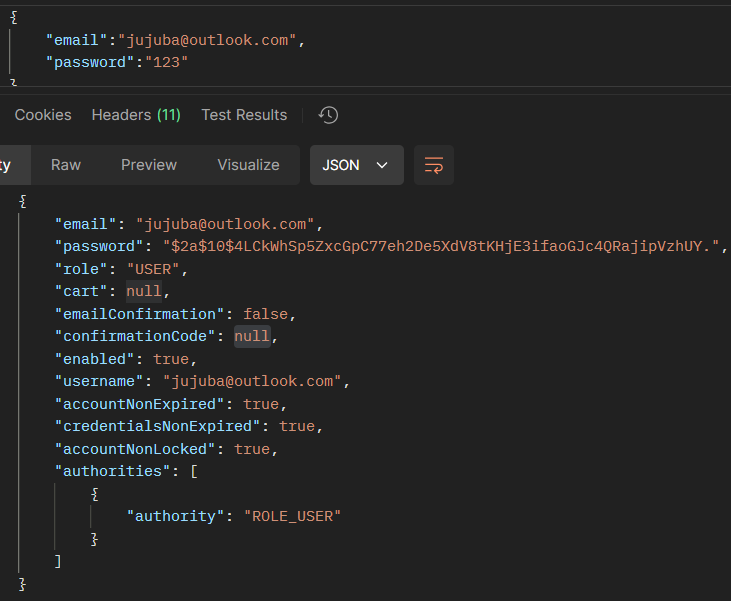Click the "credentialsNonExpired" key
The image size is (731, 601).
tap(158, 426)
